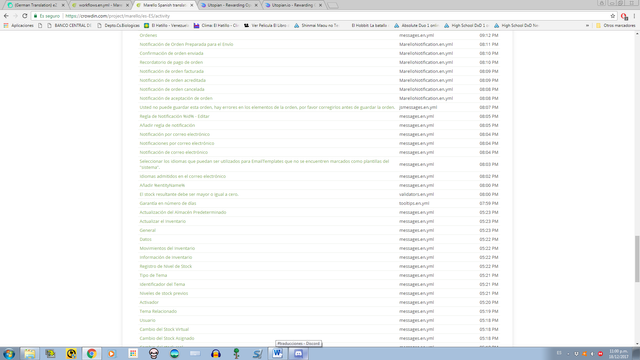Viewport: 640px width, 360px height.
Task: Open 'Usted no puede guardar esta orden' translation
Action: (267, 107)
